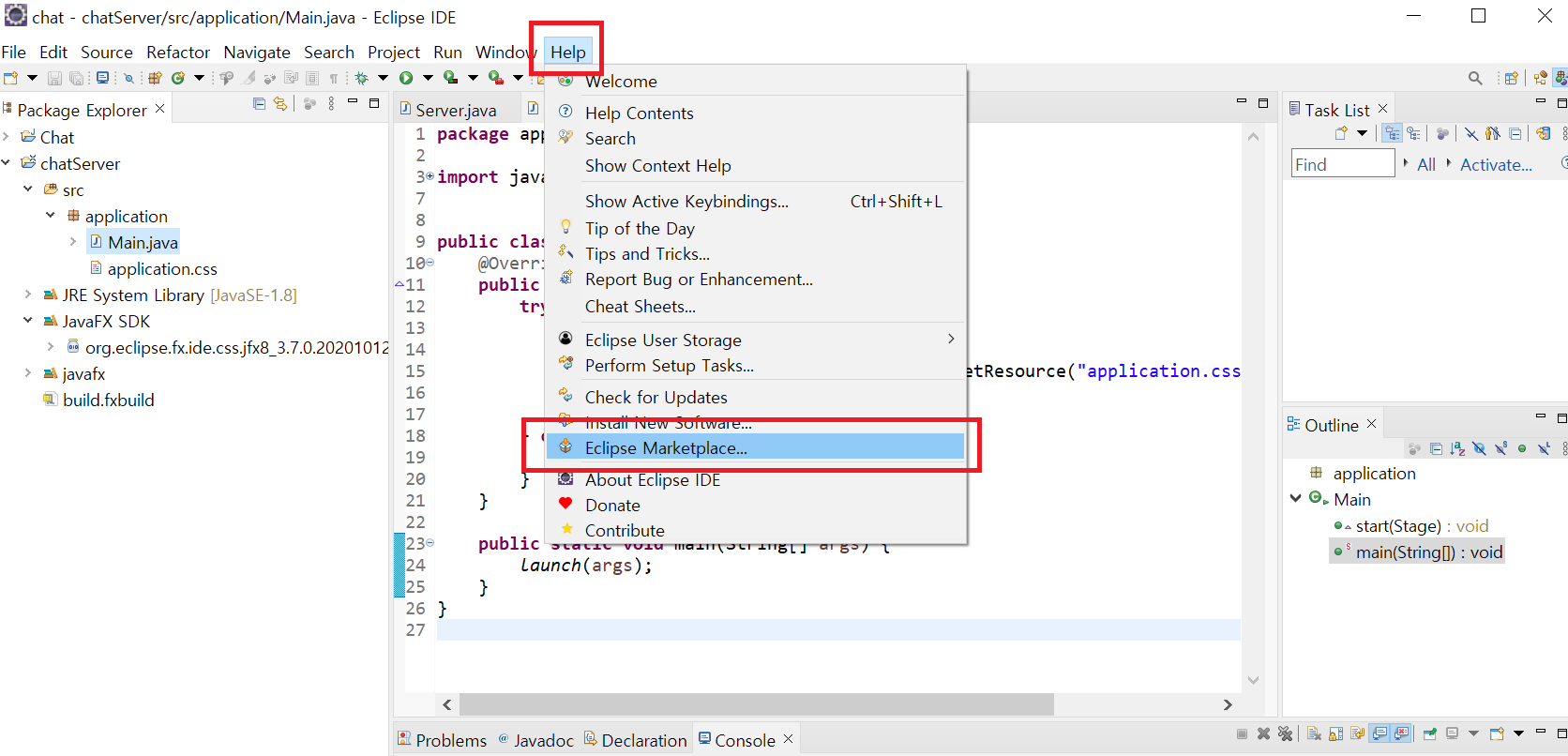
Task: Click the Run External Tools icon
Action: (x=496, y=78)
